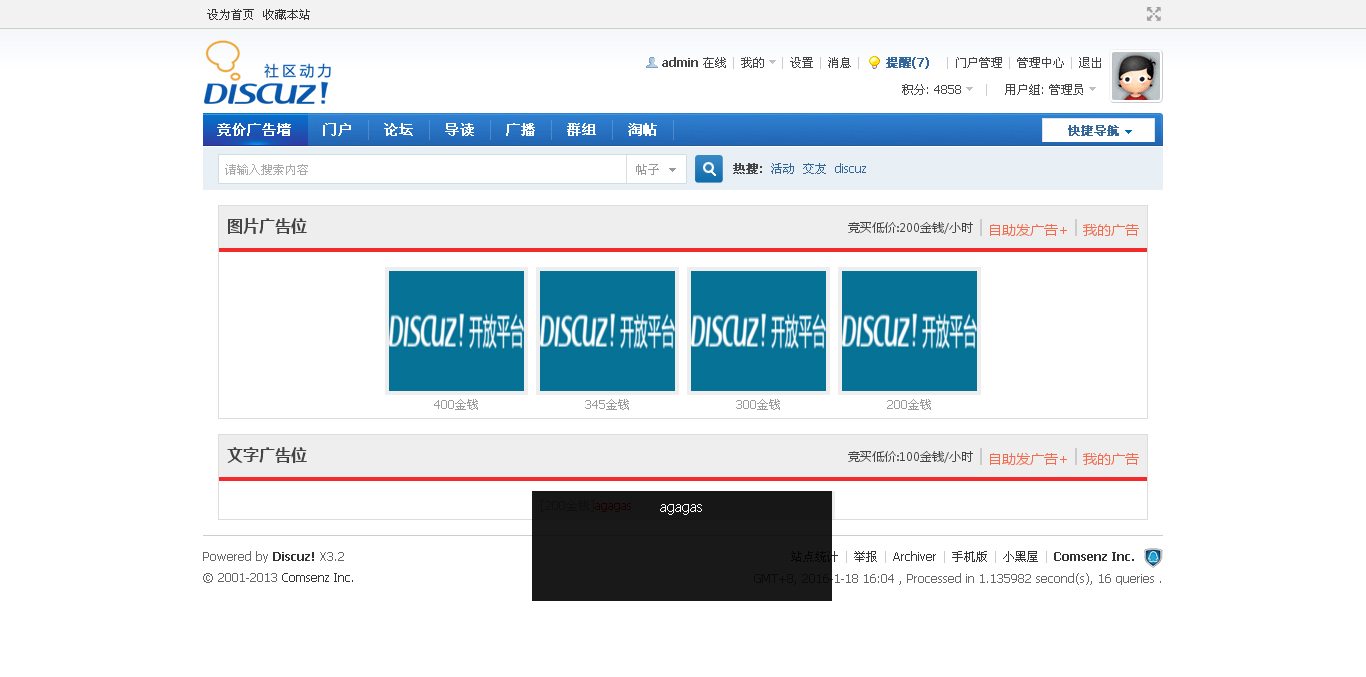
Task: Click the agagas tooltip text
Action: point(681,507)
